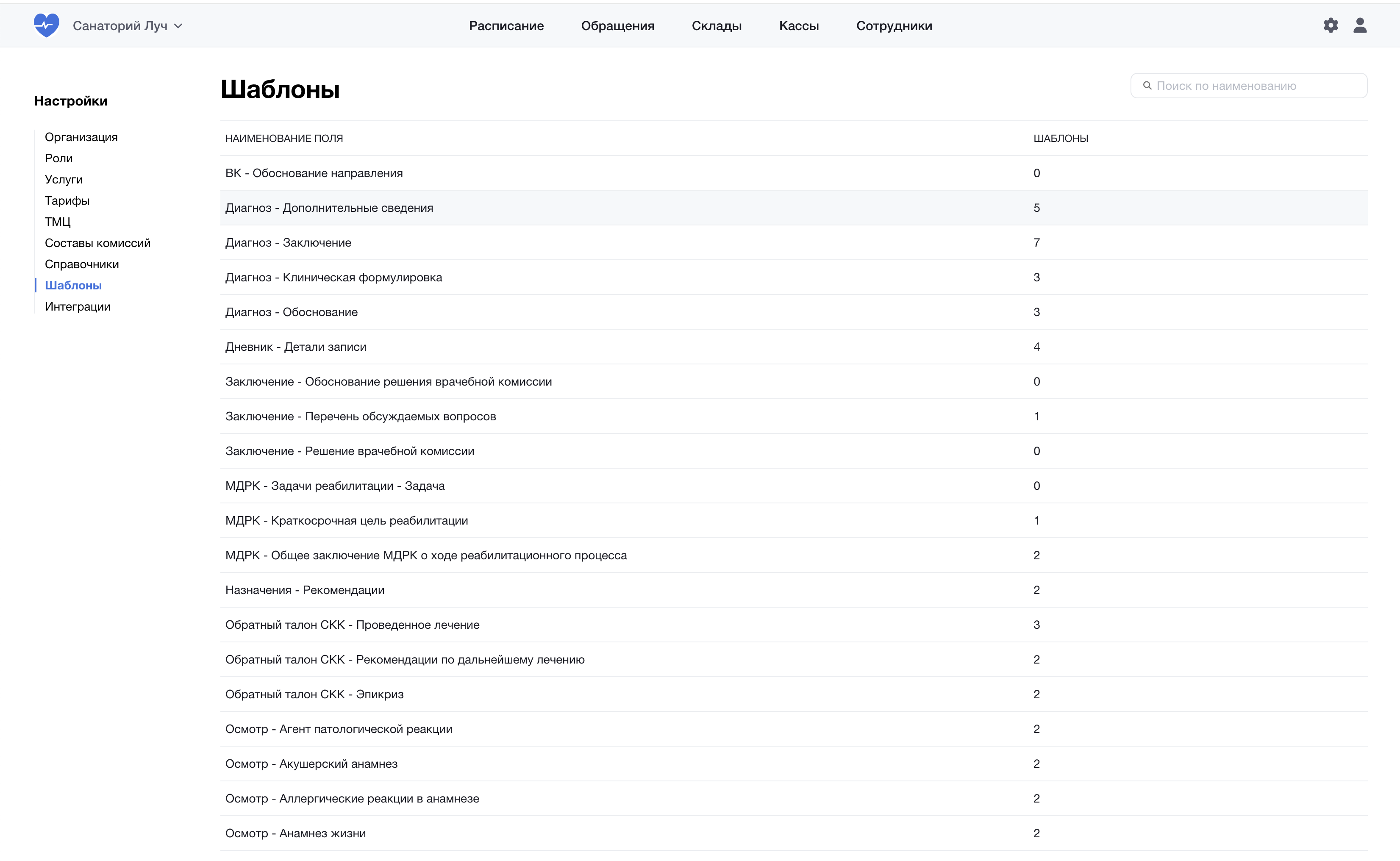The image size is (1400, 861).
Task: Open the user profile icon
Action: coord(1360,25)
